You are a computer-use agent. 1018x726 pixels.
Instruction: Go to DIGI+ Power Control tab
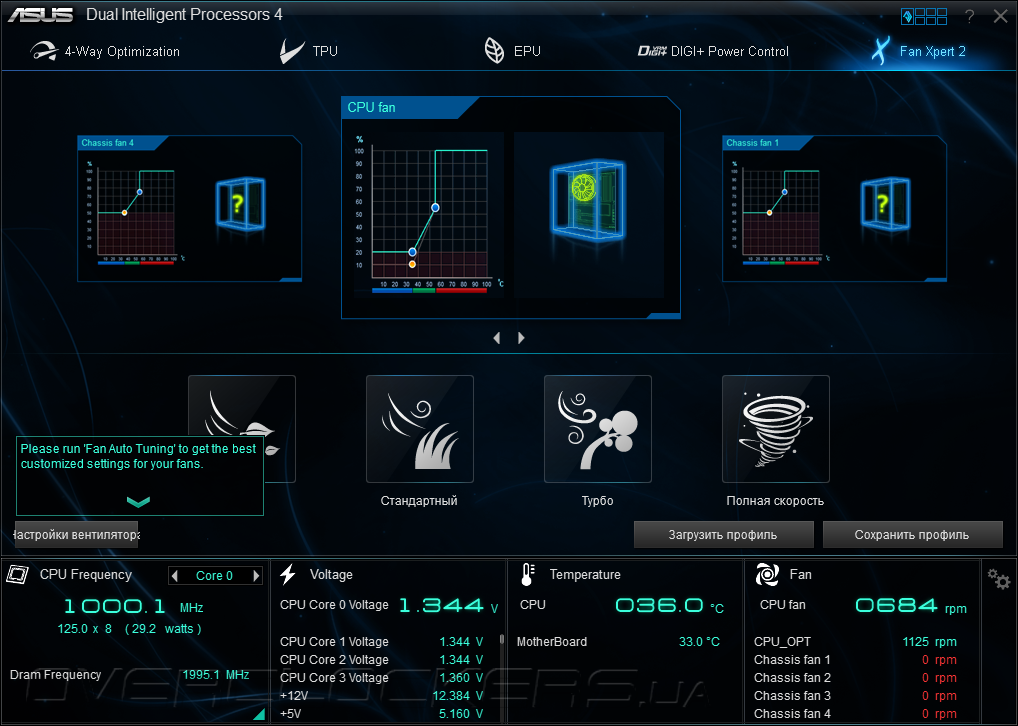tap(713, 51)
